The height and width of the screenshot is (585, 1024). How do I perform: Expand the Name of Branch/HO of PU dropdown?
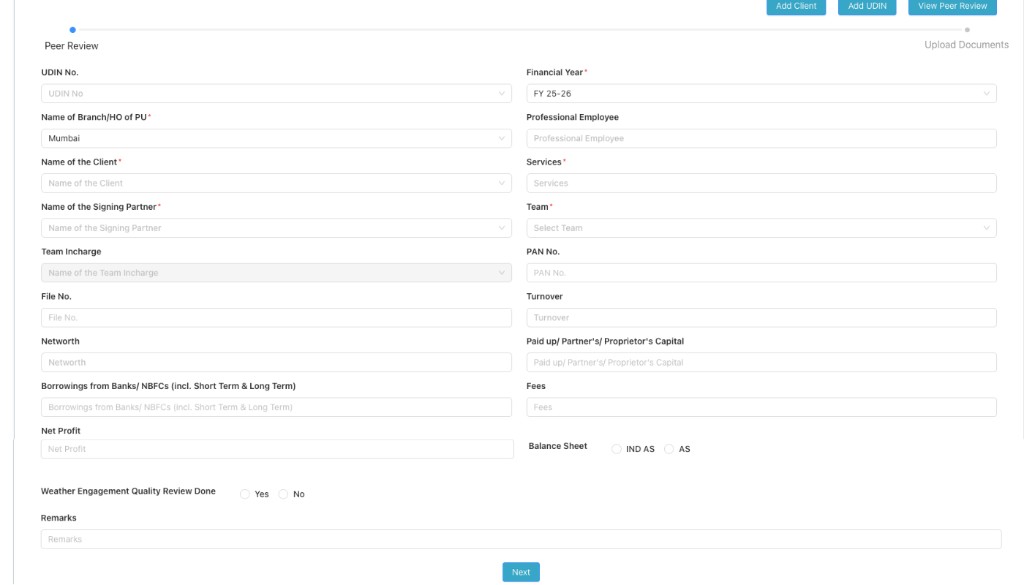point(276,137)
